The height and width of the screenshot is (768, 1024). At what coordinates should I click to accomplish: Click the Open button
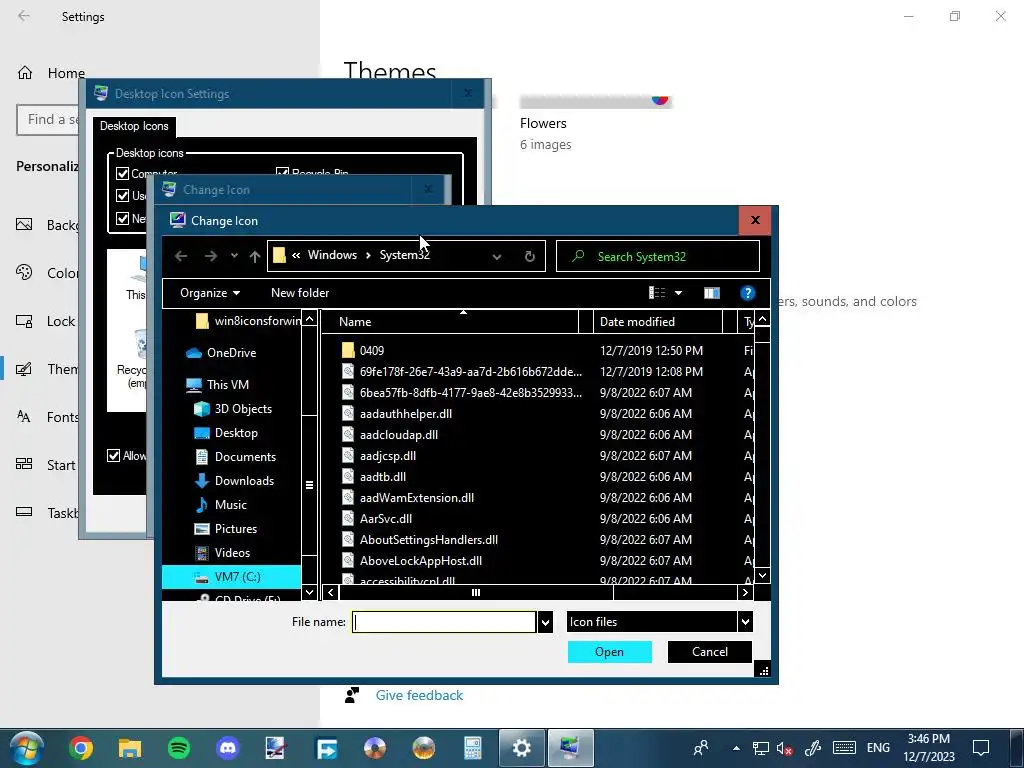[x=609, y=652]
